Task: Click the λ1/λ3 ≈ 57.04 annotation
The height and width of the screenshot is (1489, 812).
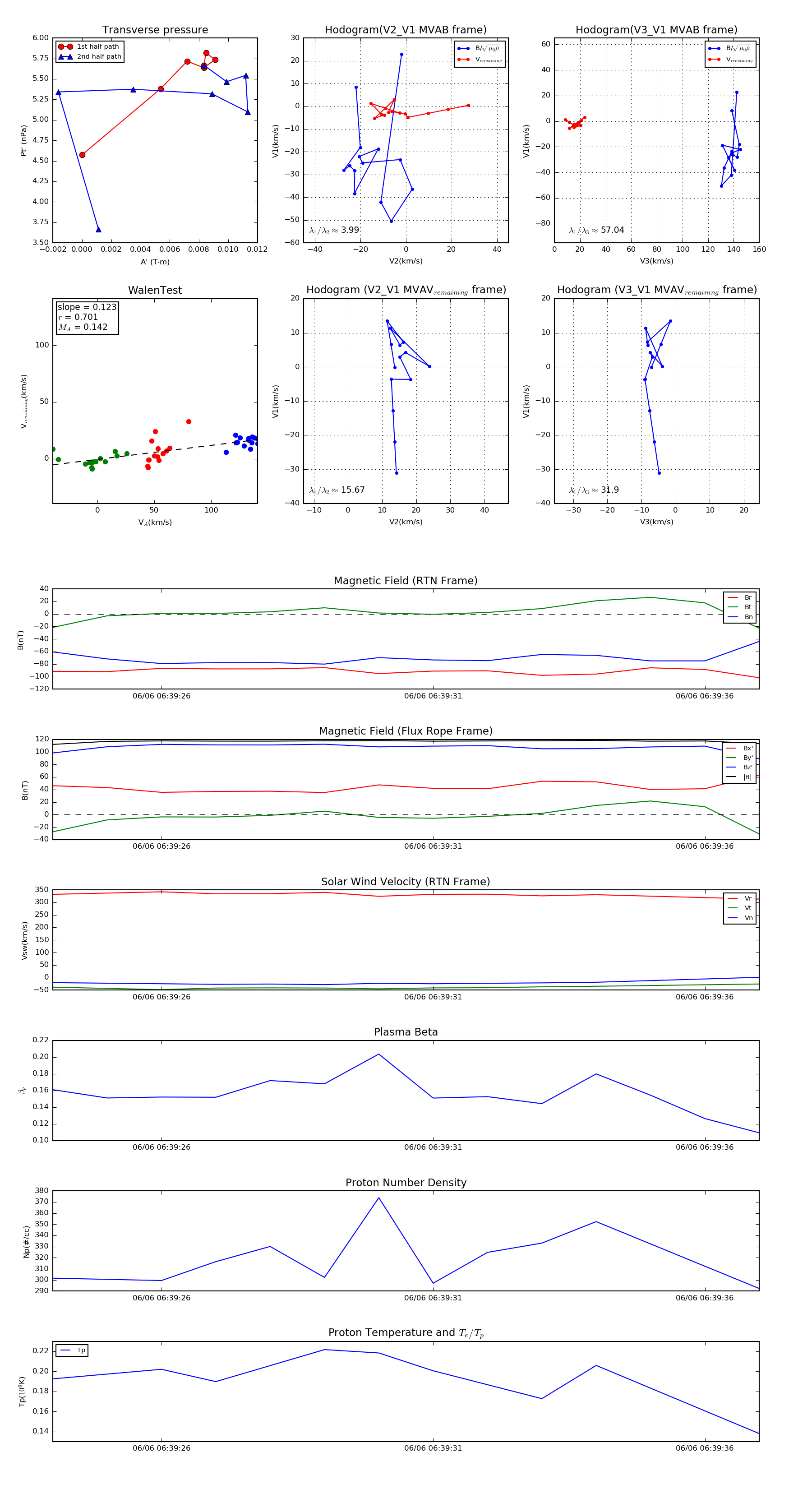Action: click(x=596, y=230)
